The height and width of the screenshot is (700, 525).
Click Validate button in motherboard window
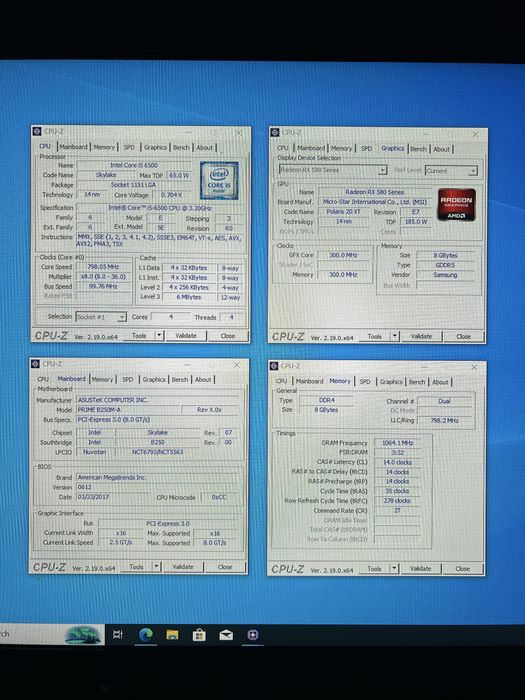click(183, 567)
